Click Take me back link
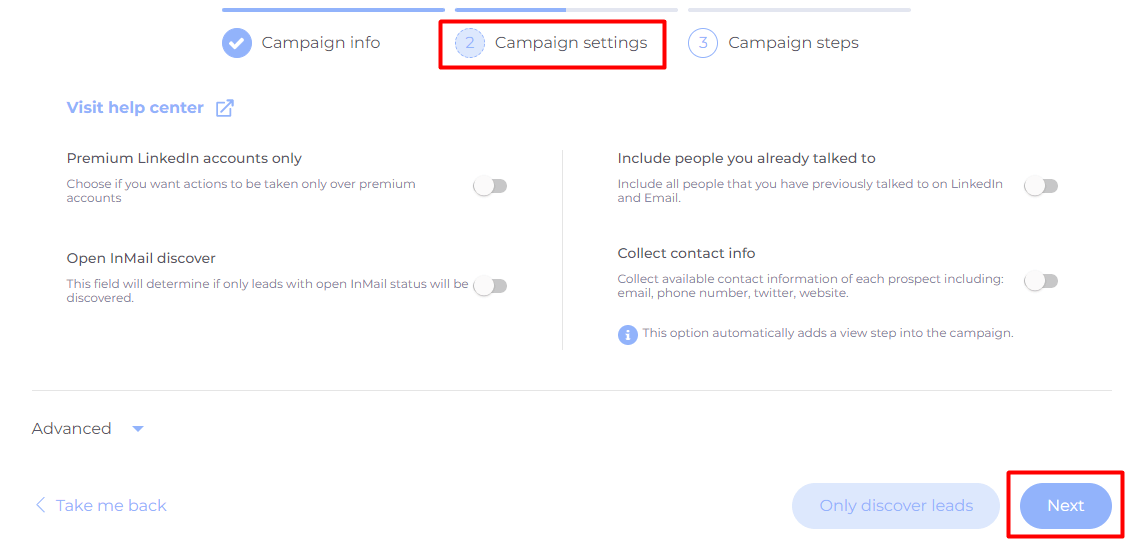 111,505
